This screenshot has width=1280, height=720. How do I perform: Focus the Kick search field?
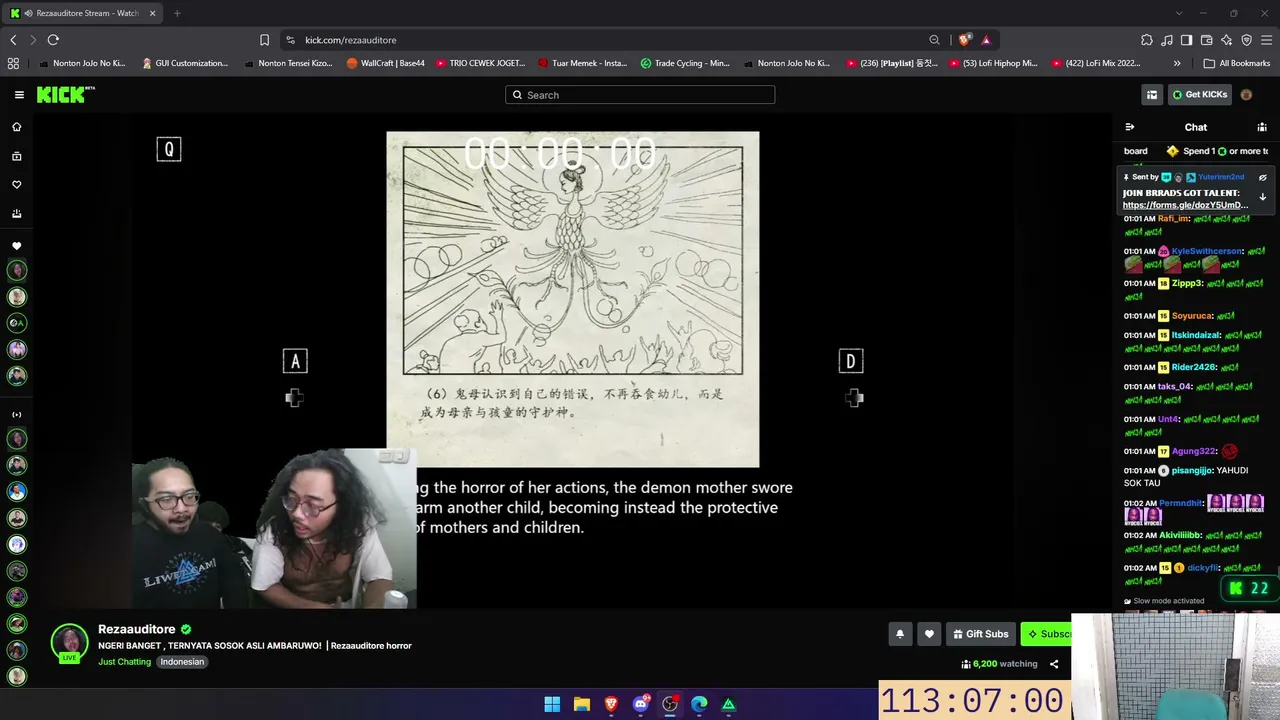640,95
